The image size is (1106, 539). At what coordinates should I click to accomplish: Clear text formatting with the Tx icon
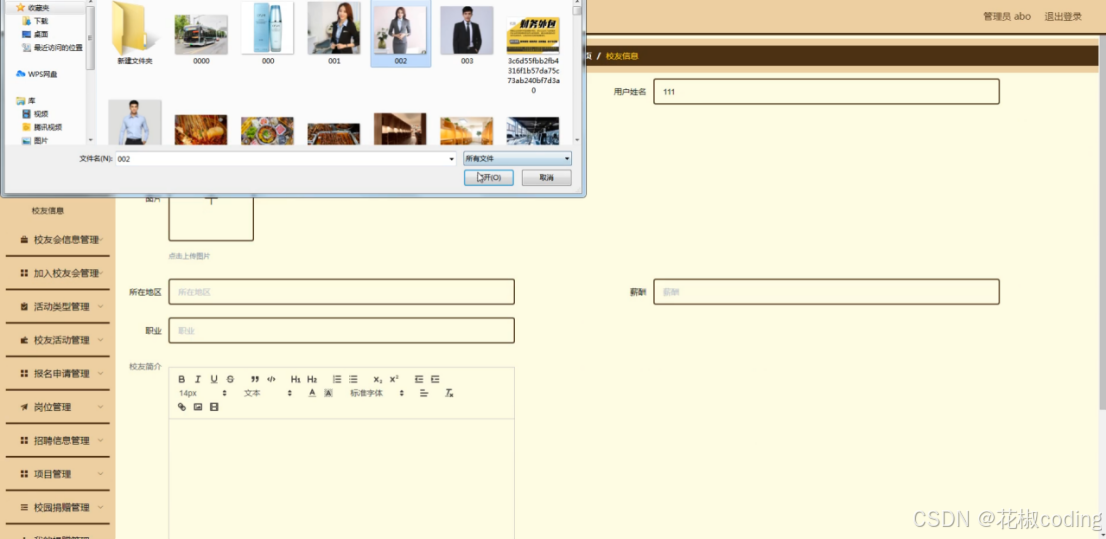[x=449, y=393]
